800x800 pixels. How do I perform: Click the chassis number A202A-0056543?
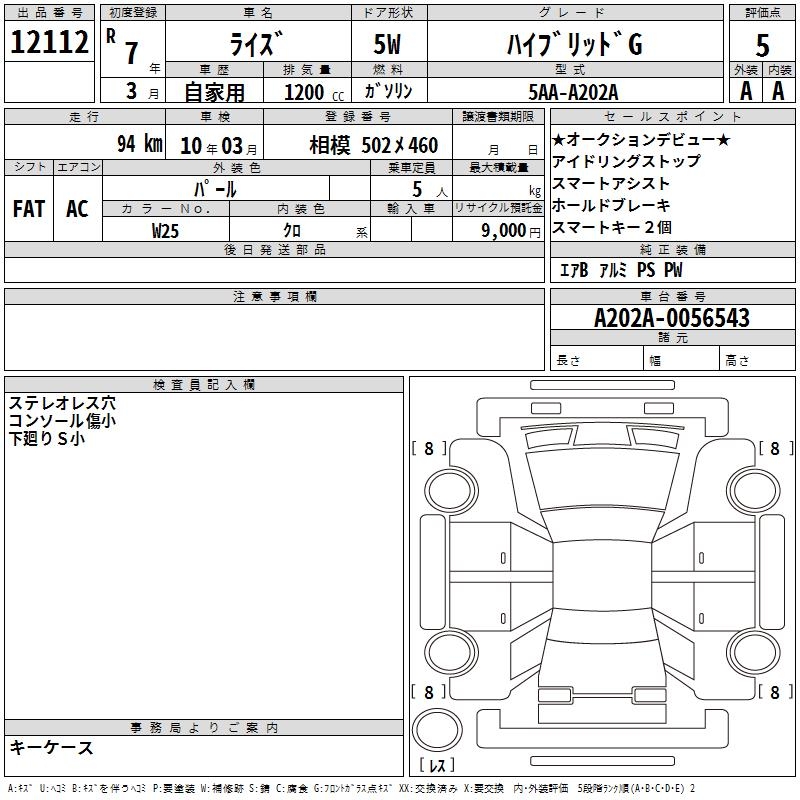click(x=672, y=318)
